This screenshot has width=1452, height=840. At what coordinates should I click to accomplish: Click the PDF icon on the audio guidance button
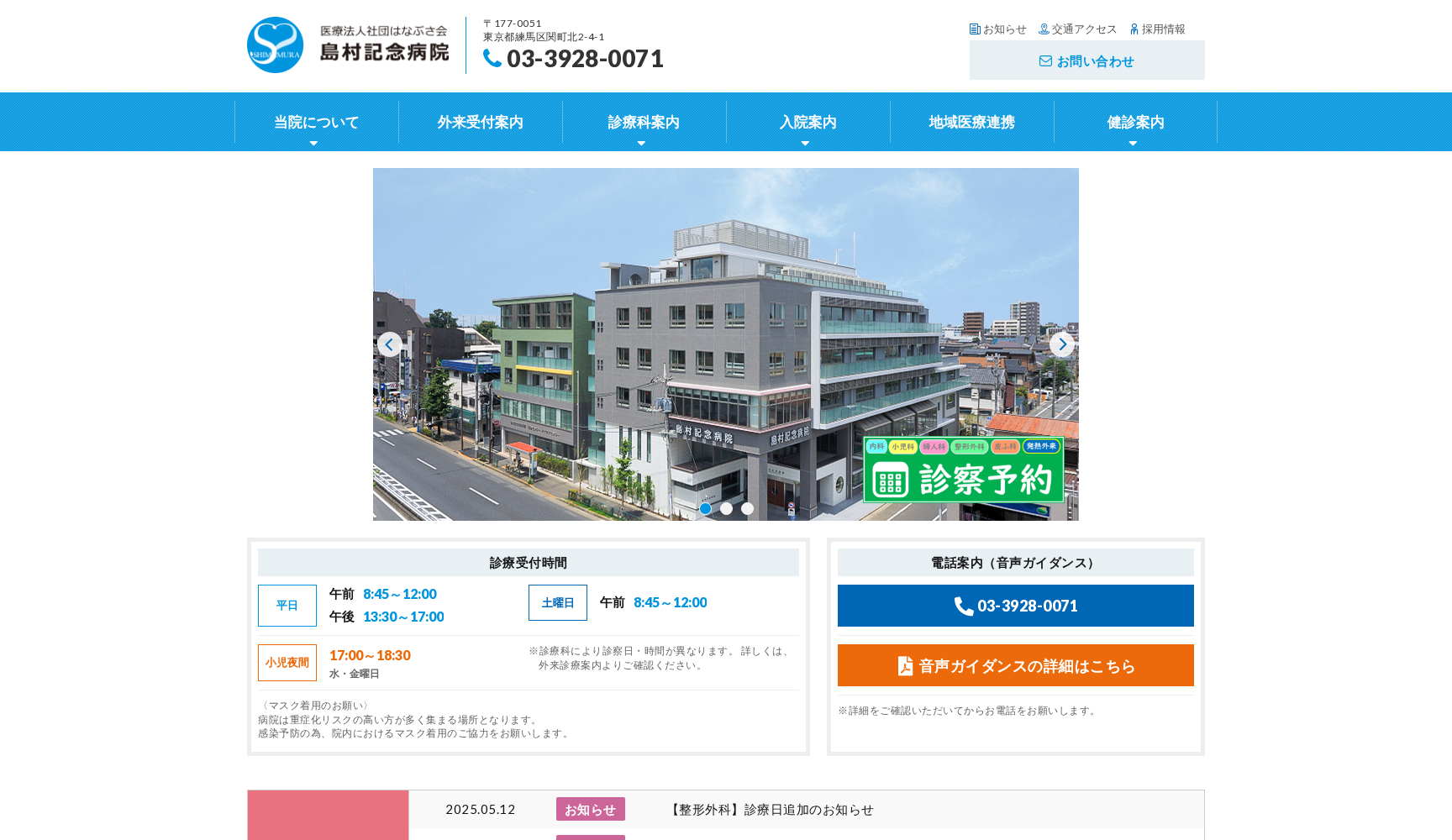(x=904, y=665)
